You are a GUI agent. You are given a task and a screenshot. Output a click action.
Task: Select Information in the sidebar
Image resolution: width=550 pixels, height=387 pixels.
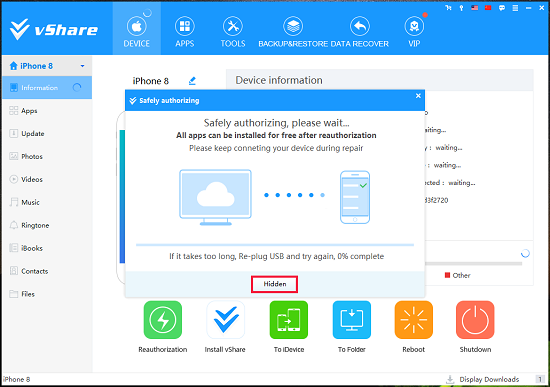tap(47, 88)
